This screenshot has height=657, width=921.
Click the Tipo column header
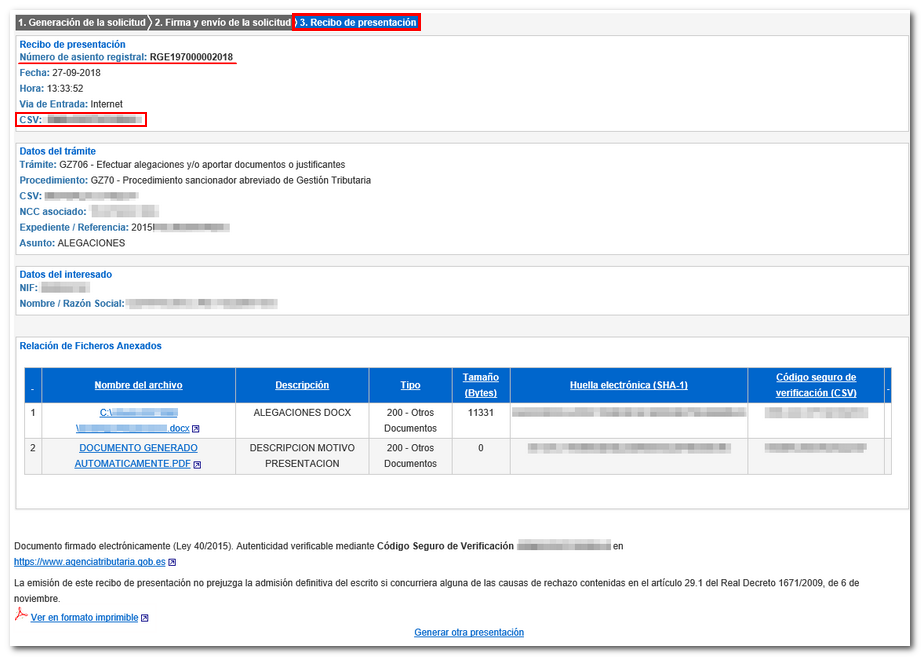410,385
